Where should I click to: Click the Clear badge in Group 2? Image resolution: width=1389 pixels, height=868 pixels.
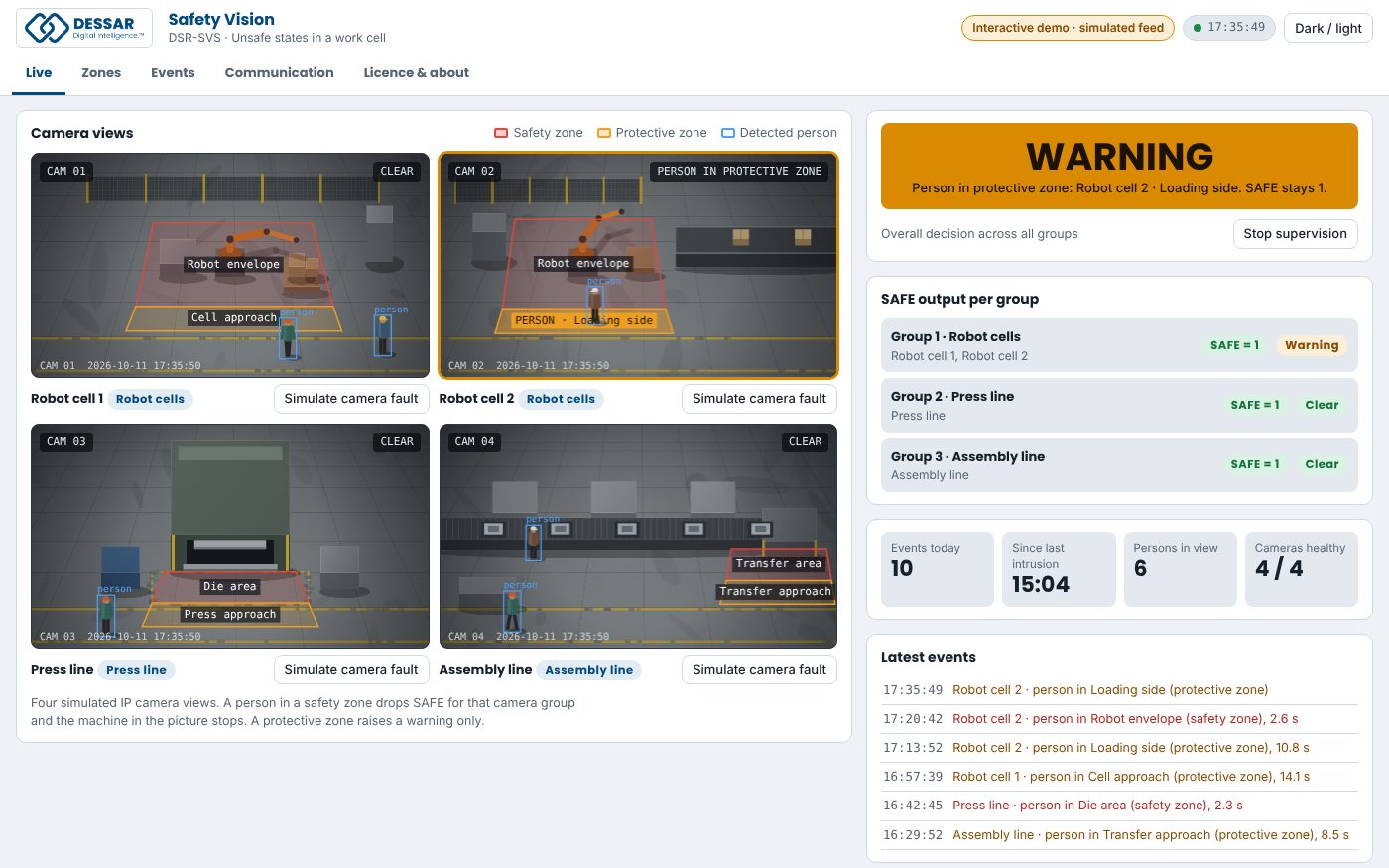tap(1322, 405)
